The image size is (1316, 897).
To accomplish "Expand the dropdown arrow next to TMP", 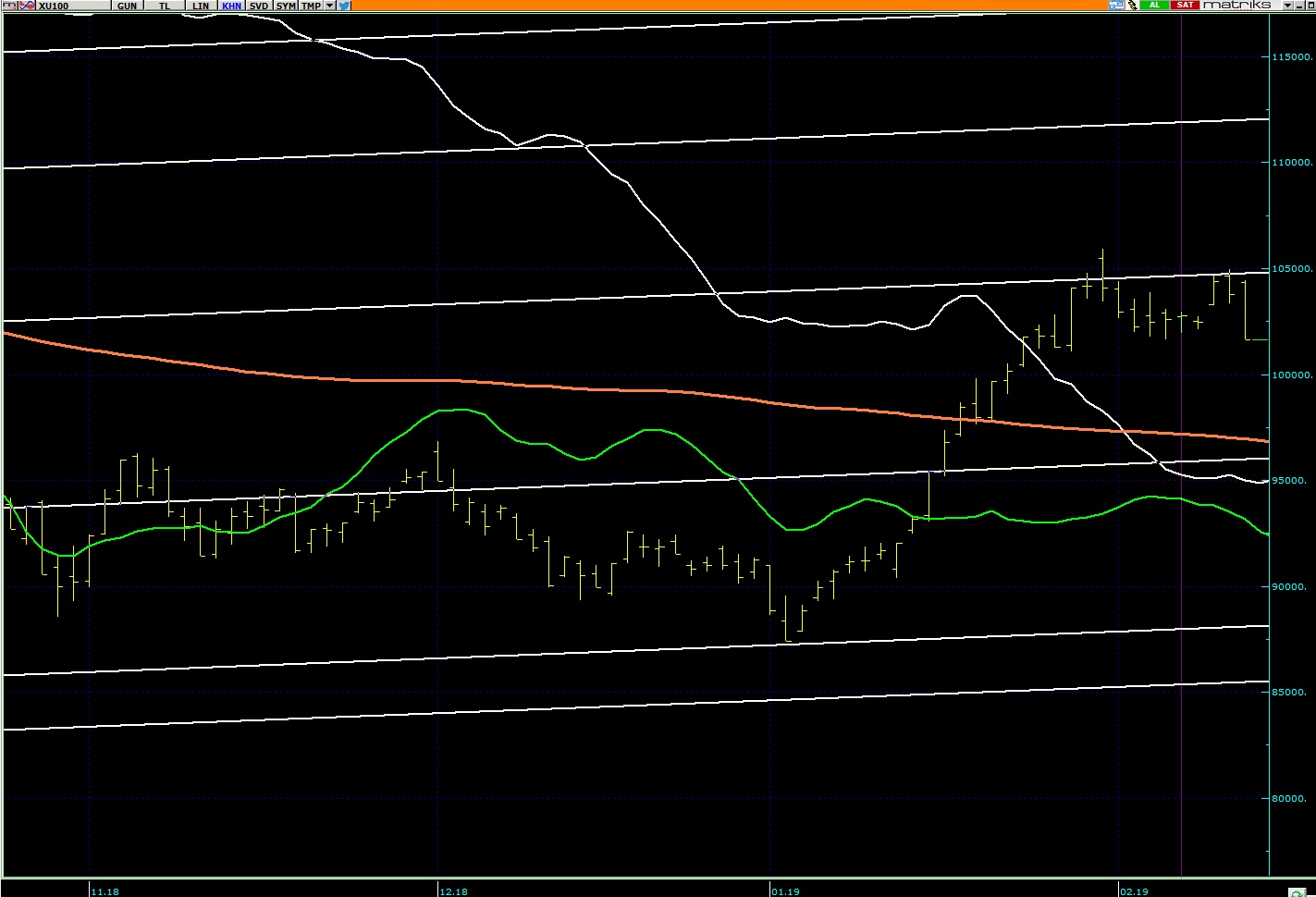I will pos(329,6).
